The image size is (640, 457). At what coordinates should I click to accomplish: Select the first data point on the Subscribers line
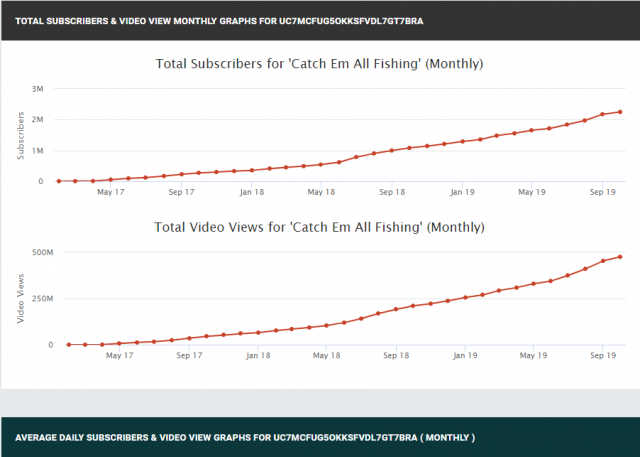coord(59,181)
